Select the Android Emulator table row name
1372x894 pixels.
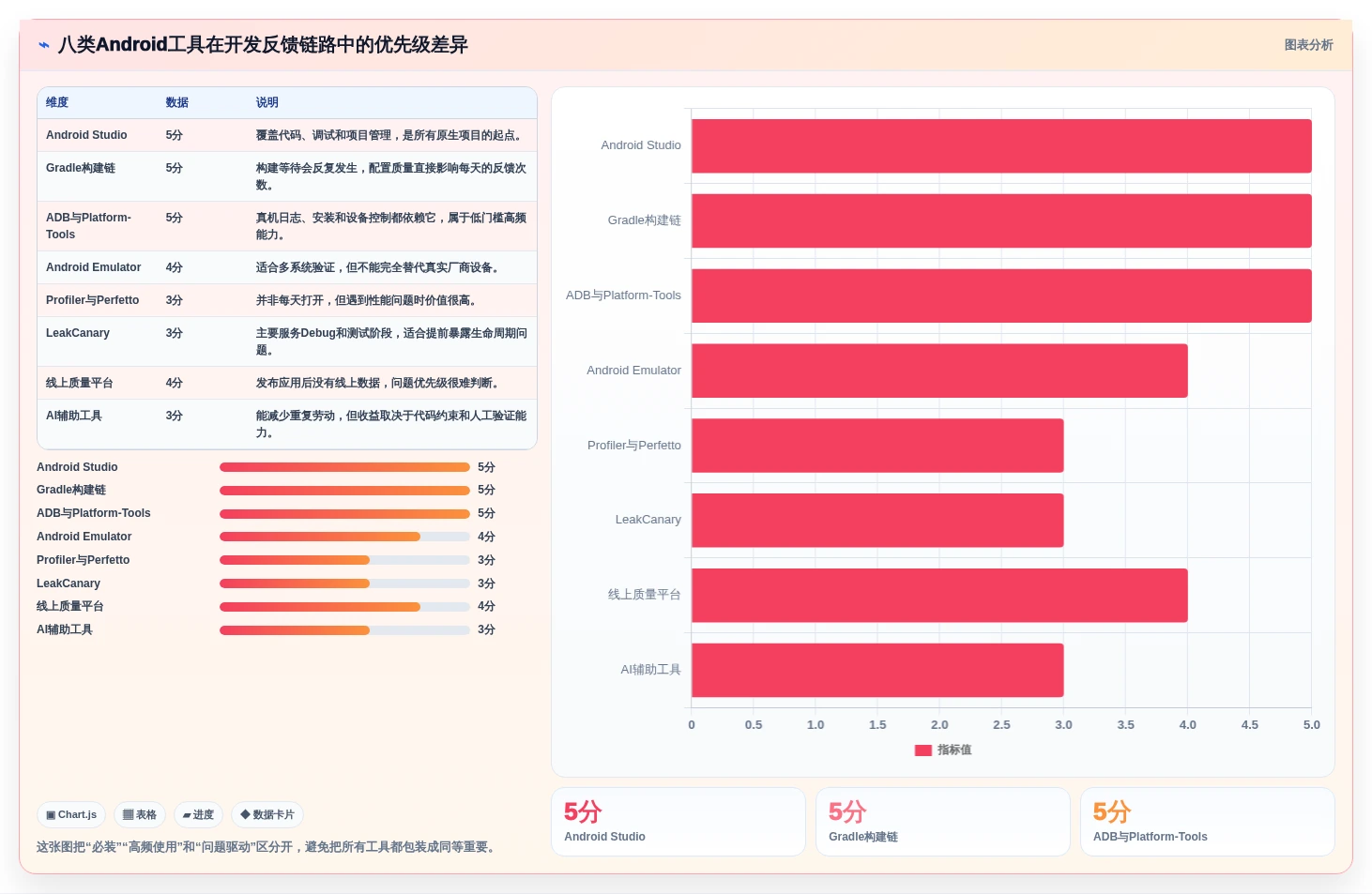[94, 267]
